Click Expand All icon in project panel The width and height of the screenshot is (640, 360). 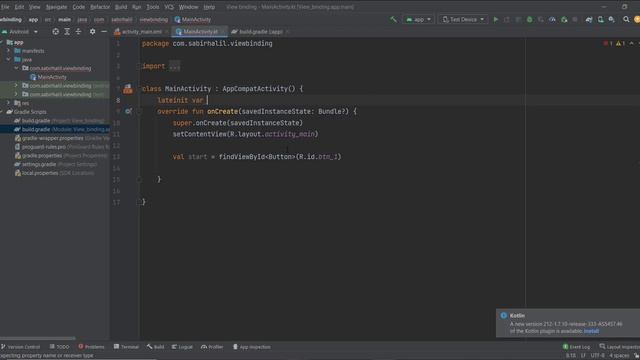[x=67, y=31]
